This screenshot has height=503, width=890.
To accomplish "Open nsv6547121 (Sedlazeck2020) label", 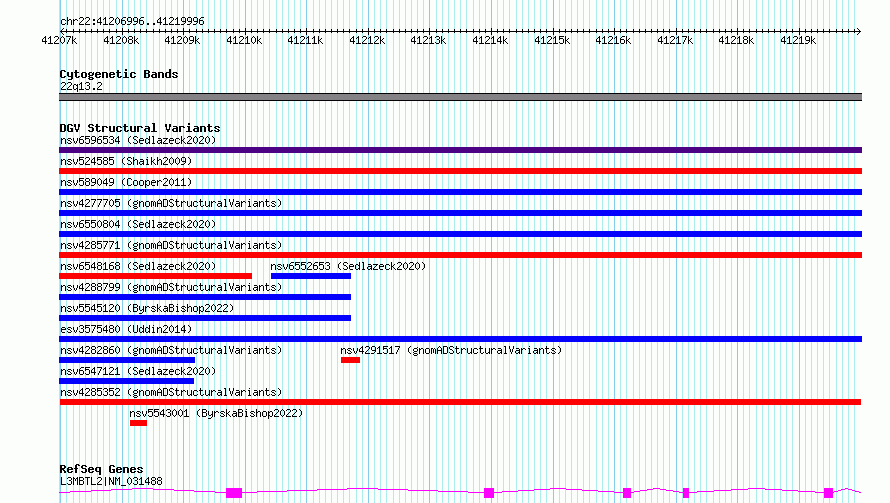I will [138, 371].
